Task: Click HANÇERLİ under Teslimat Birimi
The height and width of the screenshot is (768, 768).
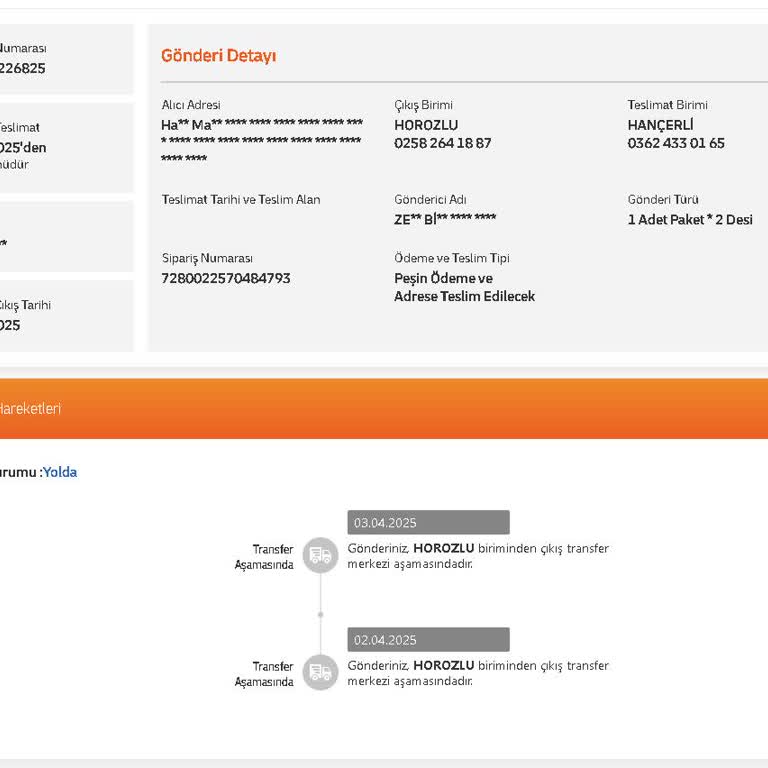Action: [x=660, y=125]
